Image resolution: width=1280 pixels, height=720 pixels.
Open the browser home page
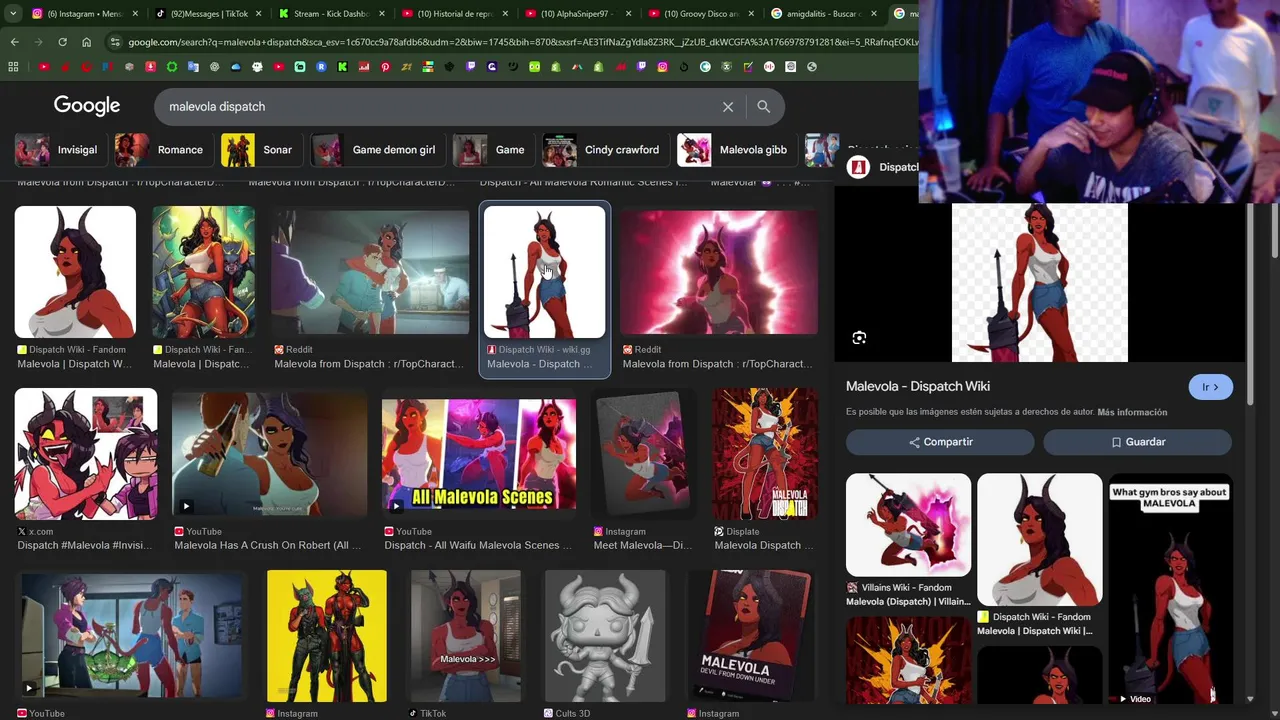point(86,42)
